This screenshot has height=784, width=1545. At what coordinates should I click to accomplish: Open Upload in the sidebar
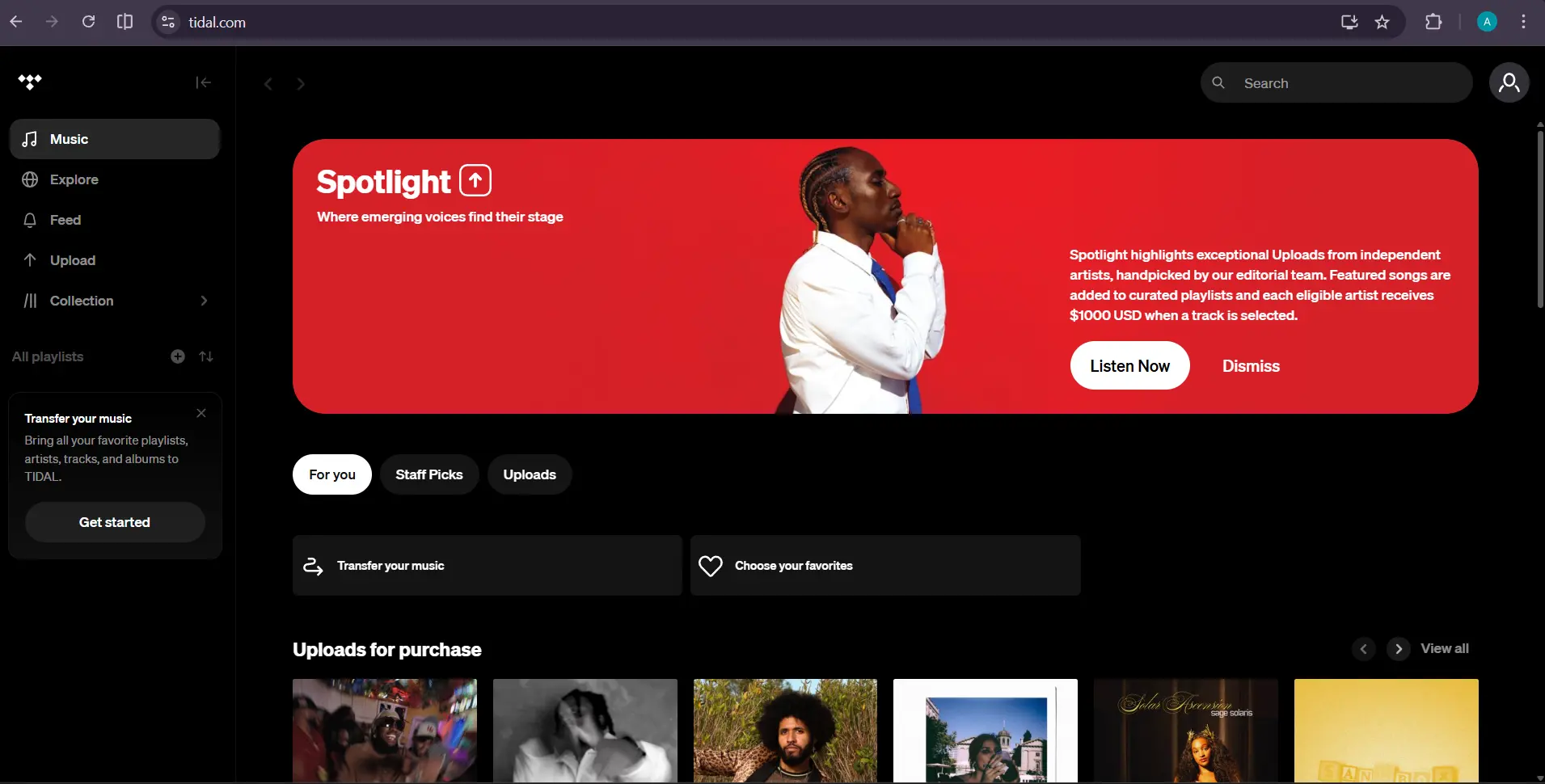115,260
